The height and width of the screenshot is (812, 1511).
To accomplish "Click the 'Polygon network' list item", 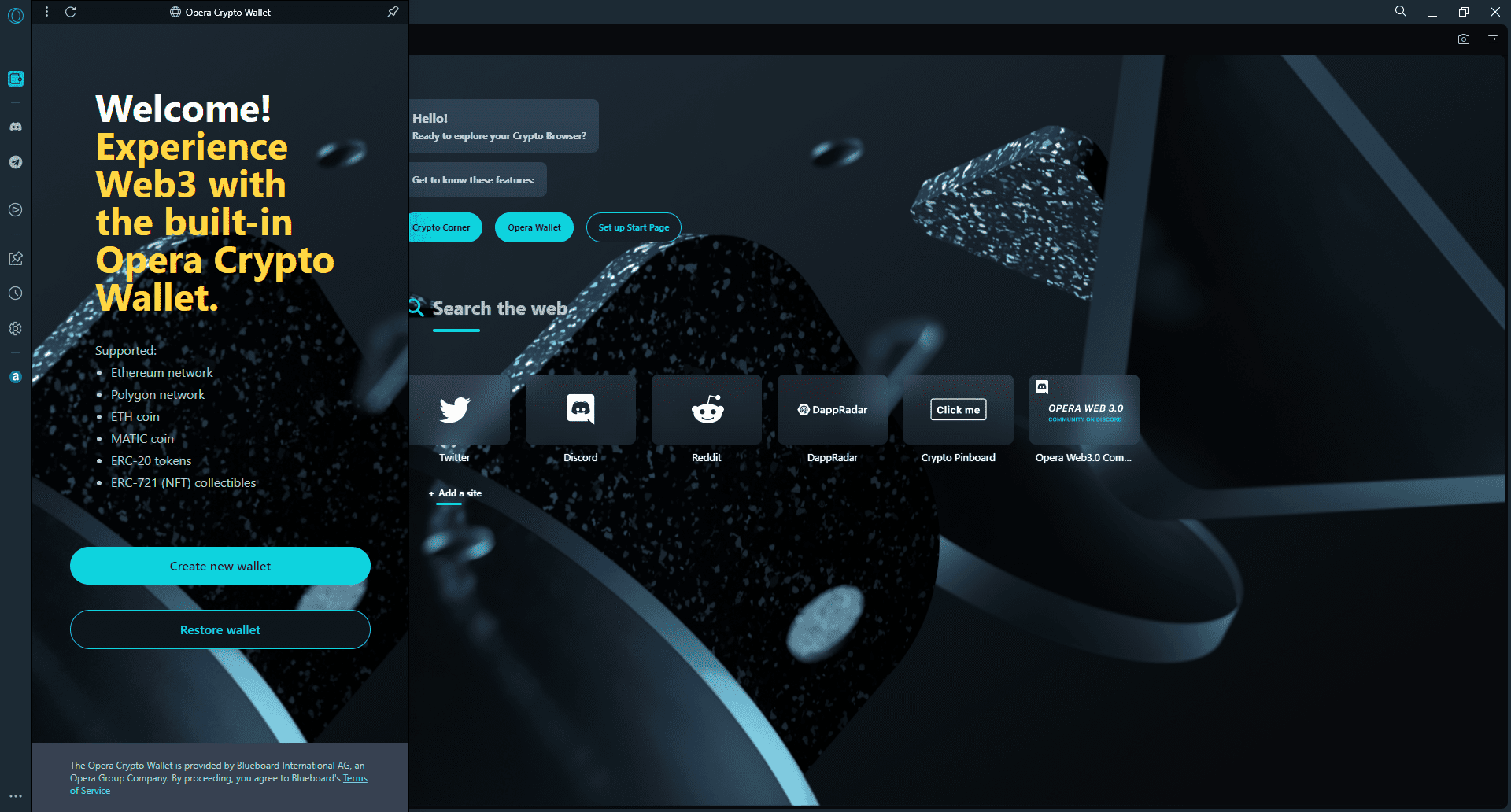I will 157,394.
